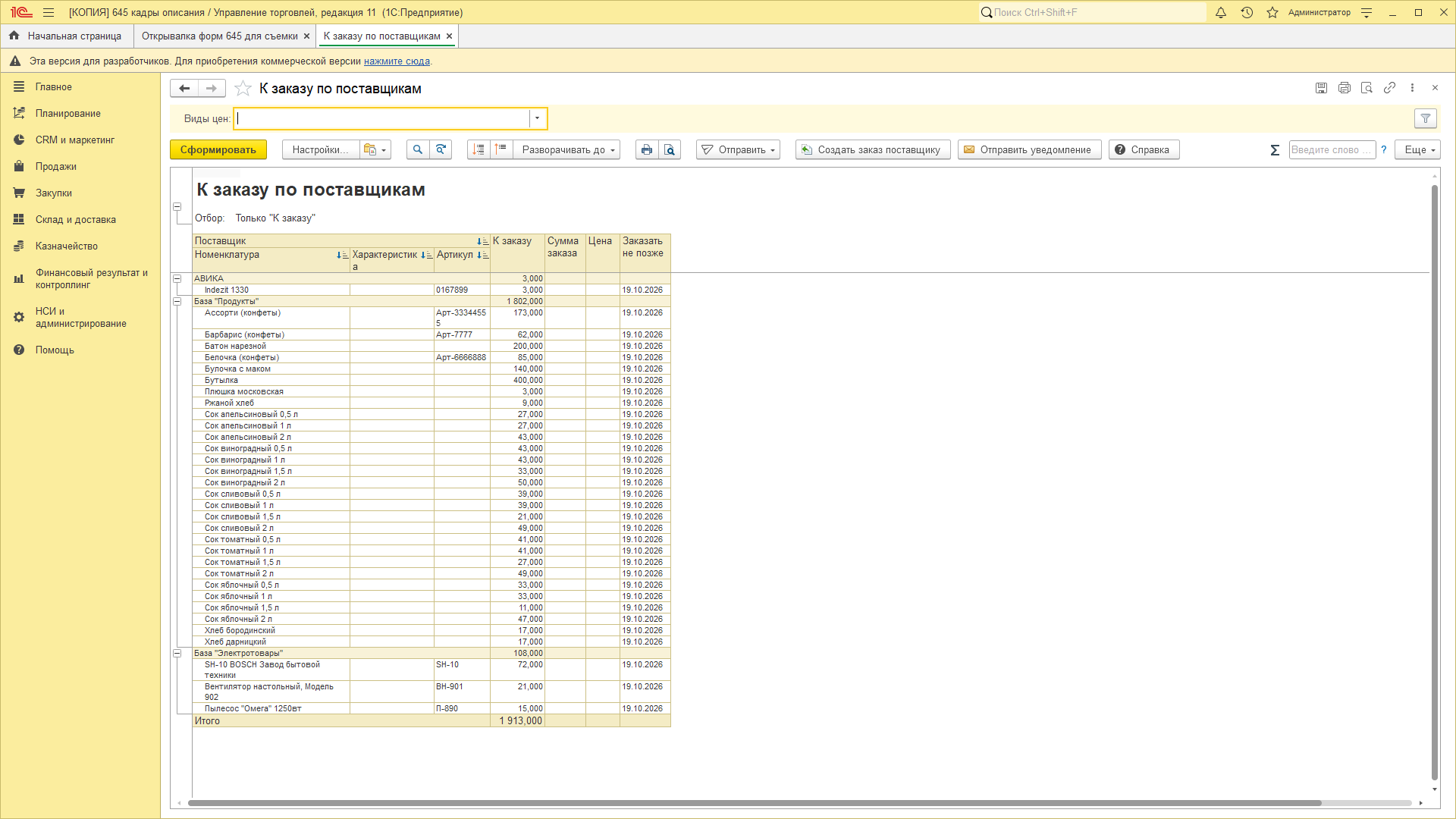Open the main hamburger menu icon

(49, 13)
